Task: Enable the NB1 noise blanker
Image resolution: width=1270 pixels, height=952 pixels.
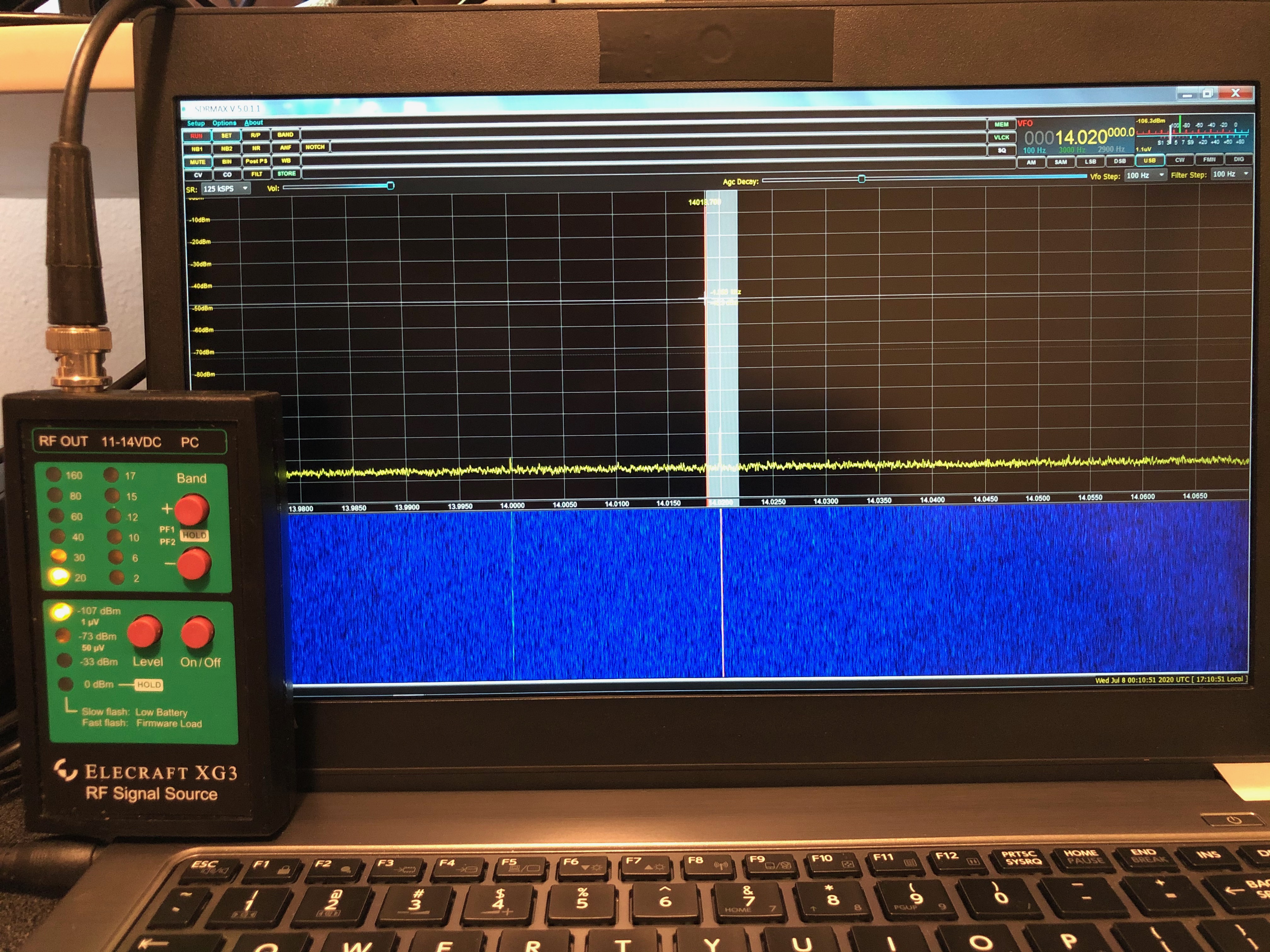Action: (x=197, y=149)
